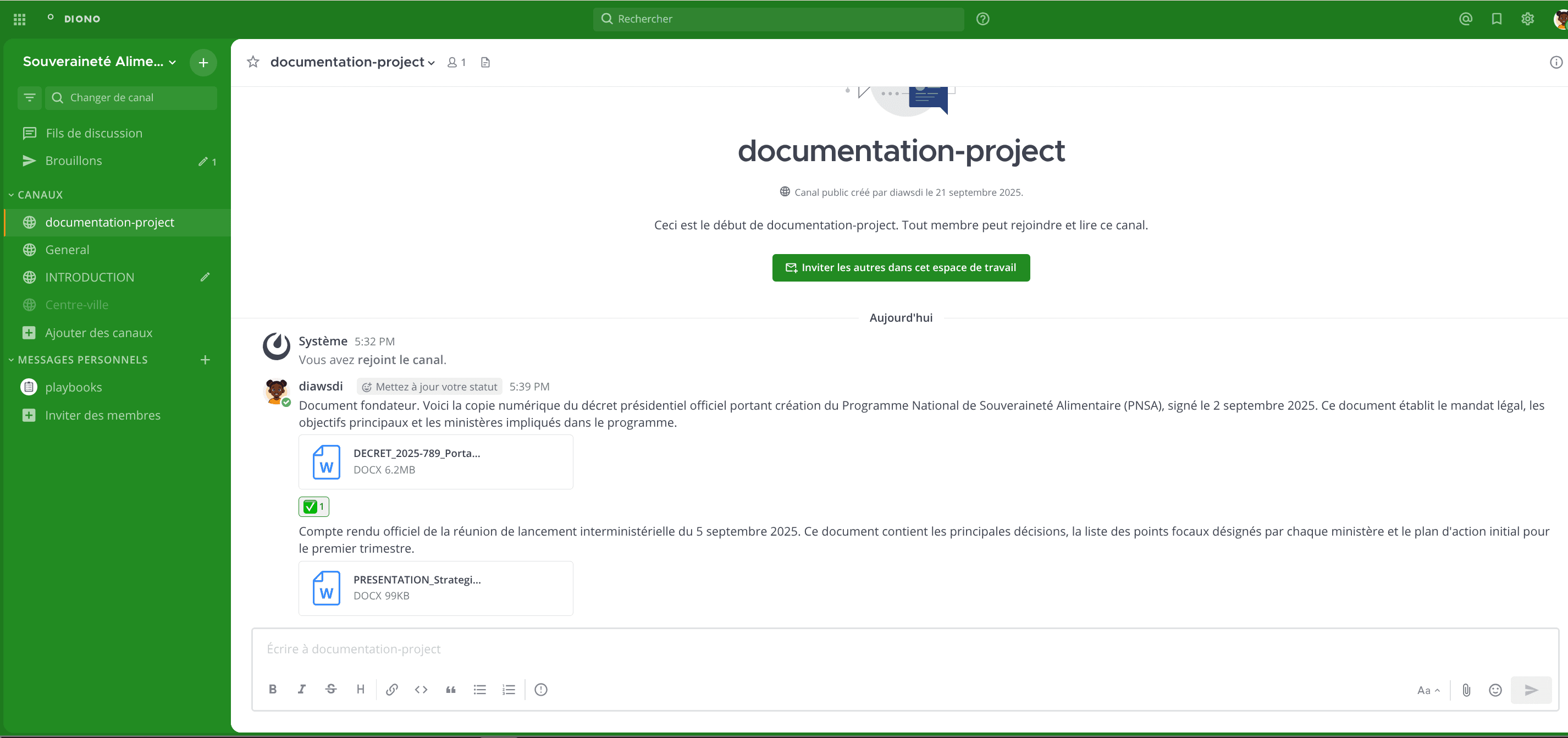Open recent mentions at-sign icon
Screen dimensions: 1568x738
(x=1466, y=19)
